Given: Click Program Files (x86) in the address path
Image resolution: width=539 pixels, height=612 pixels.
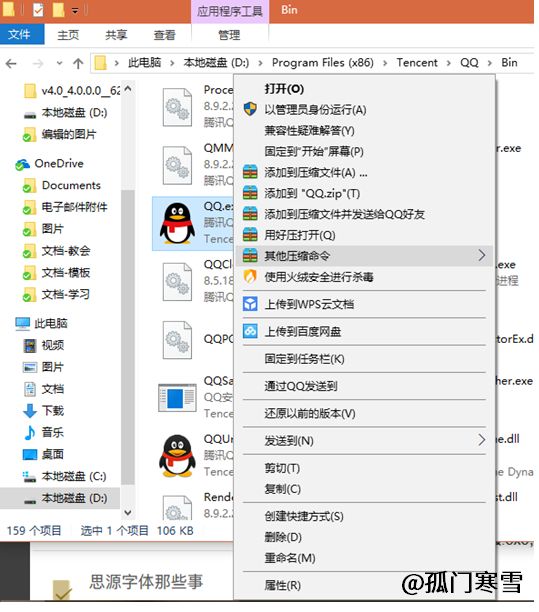Looking at the screenshot, I should click(x=322, y=63).
